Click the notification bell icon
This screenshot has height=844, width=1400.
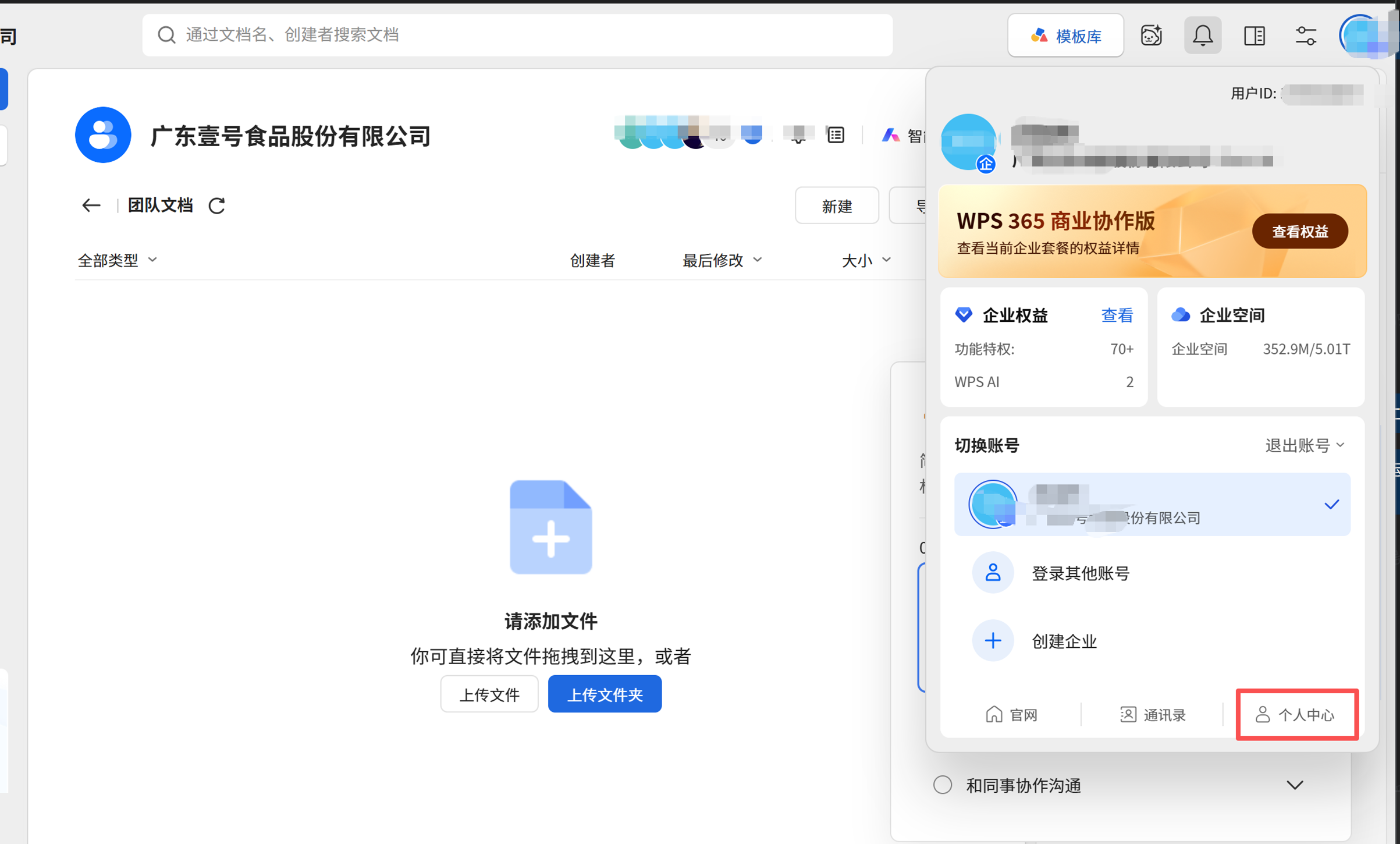1202,36
